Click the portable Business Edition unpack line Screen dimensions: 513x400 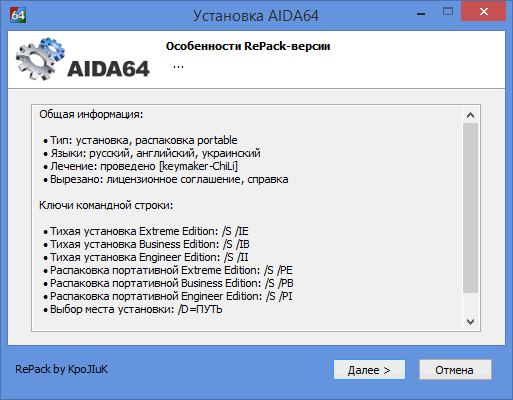click(168, 283)
